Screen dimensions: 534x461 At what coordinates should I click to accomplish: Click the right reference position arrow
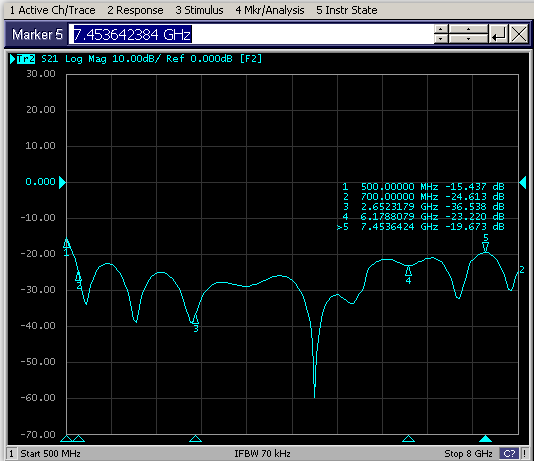point(523,182)
